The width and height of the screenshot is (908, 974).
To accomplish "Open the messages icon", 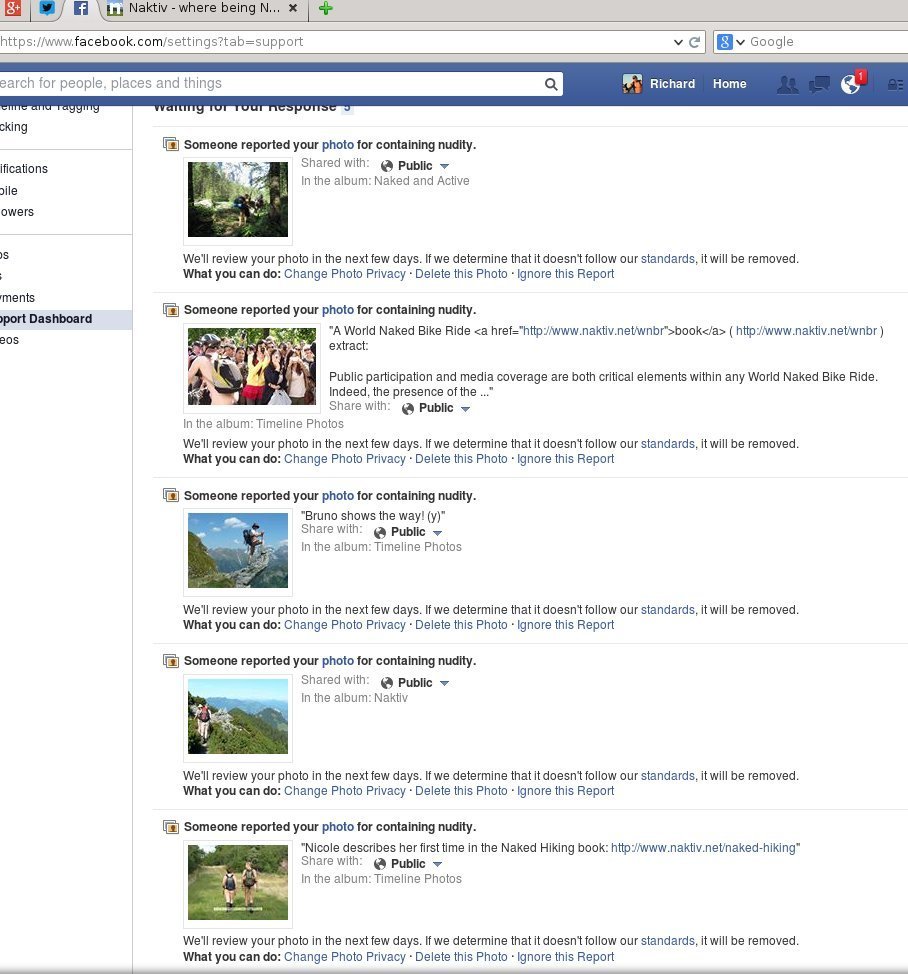I will pos(819,84).
